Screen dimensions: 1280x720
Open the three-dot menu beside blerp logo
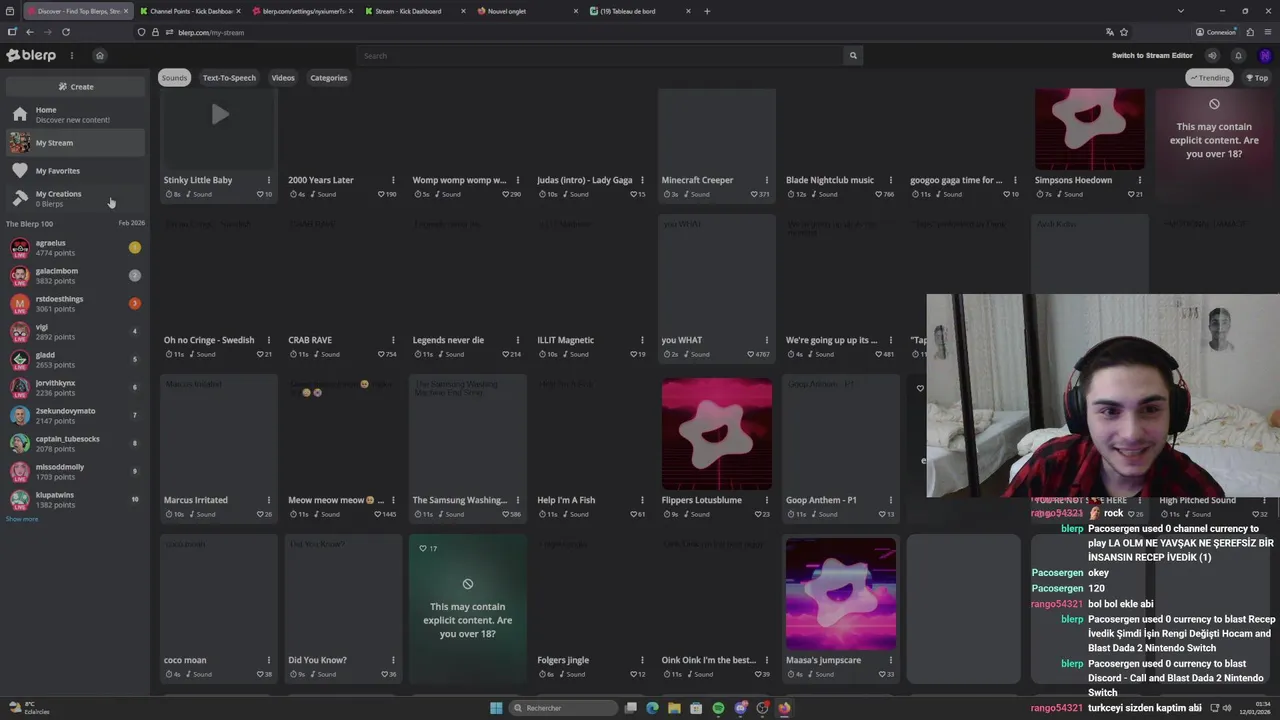tap(71, 55)
